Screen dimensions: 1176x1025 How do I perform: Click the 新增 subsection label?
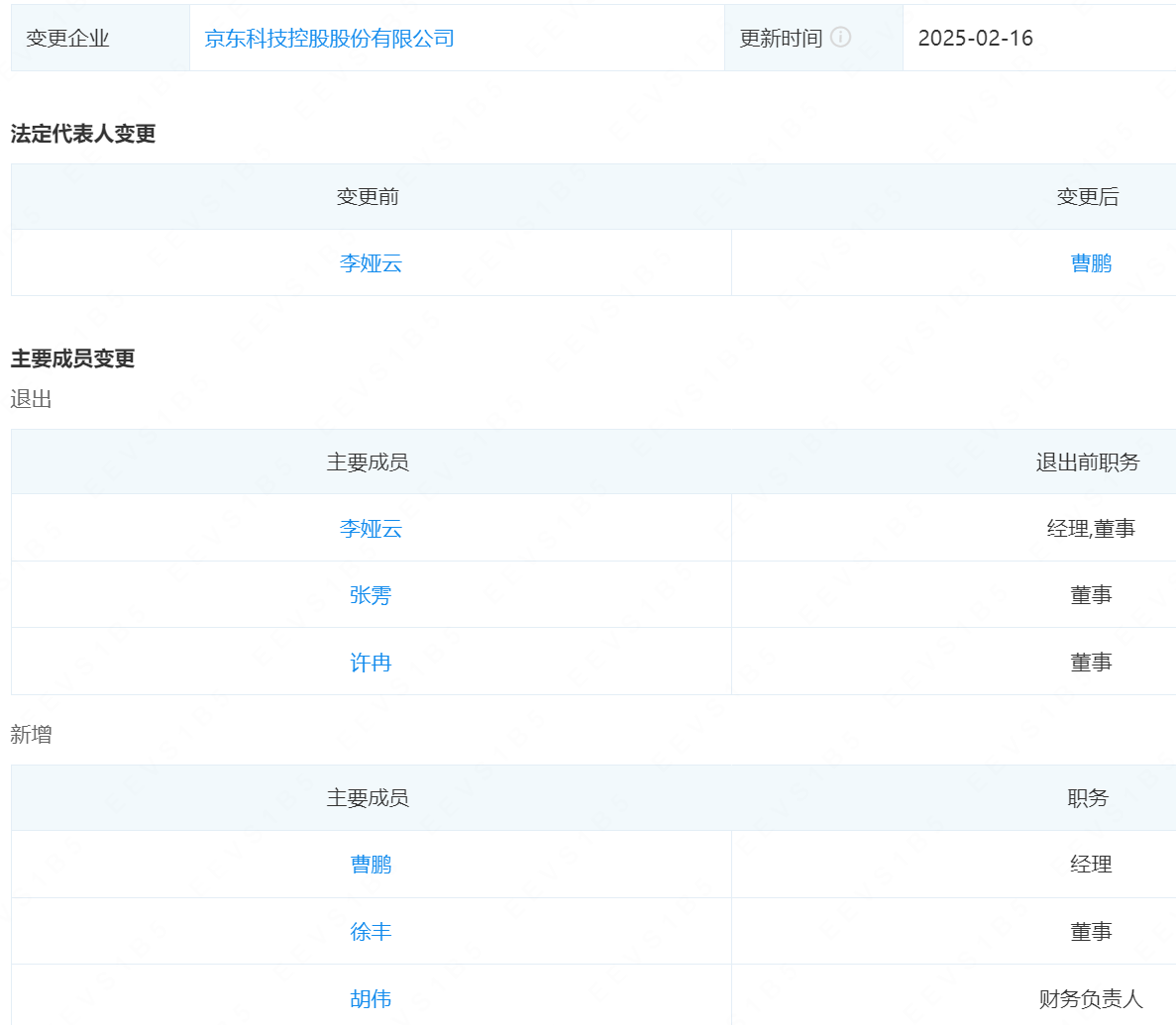click(x=31, y=735)
